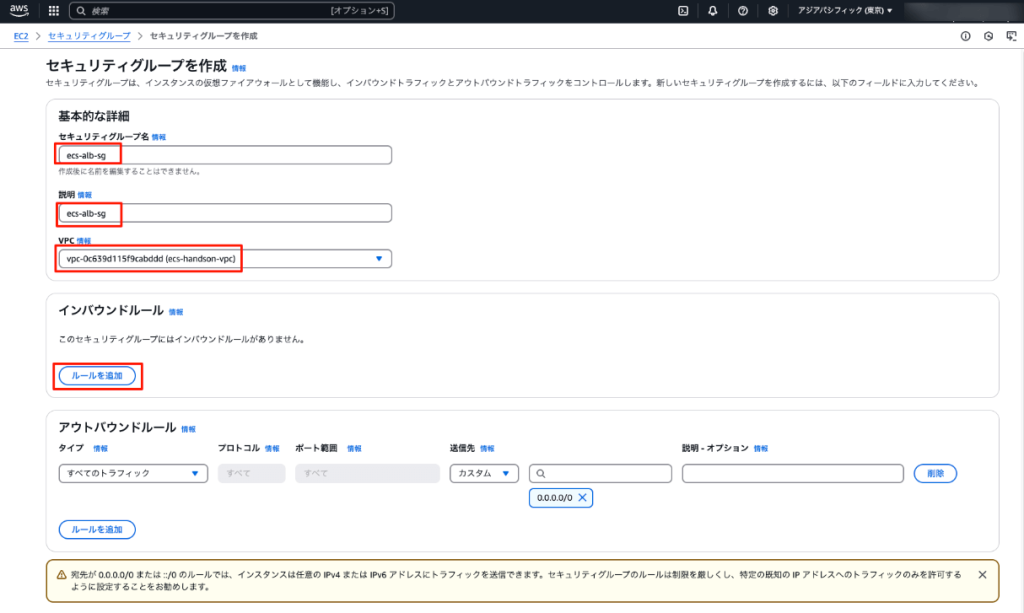
Task: Click the AWS logo home icon
Action: pos(19,11)
